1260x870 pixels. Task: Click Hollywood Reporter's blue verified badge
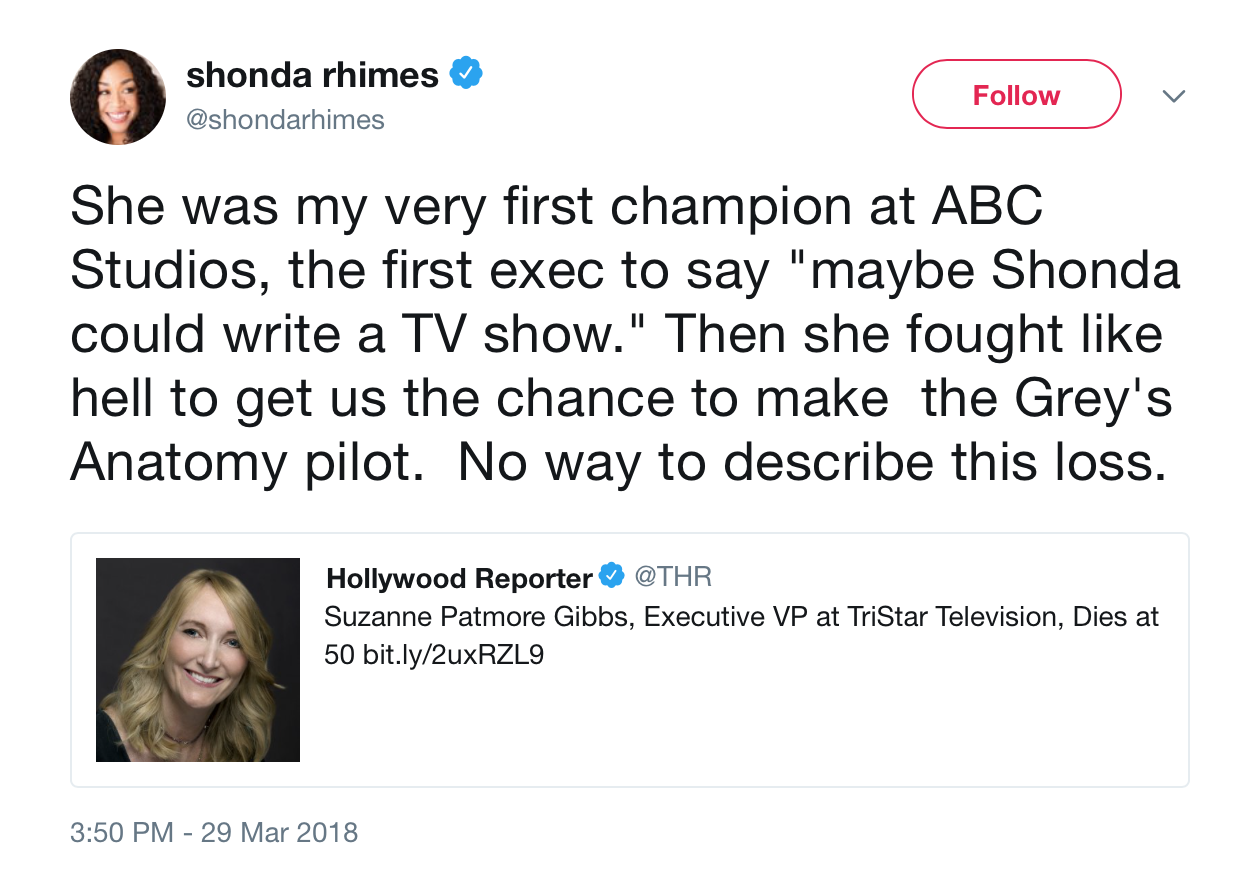[611, 575]
